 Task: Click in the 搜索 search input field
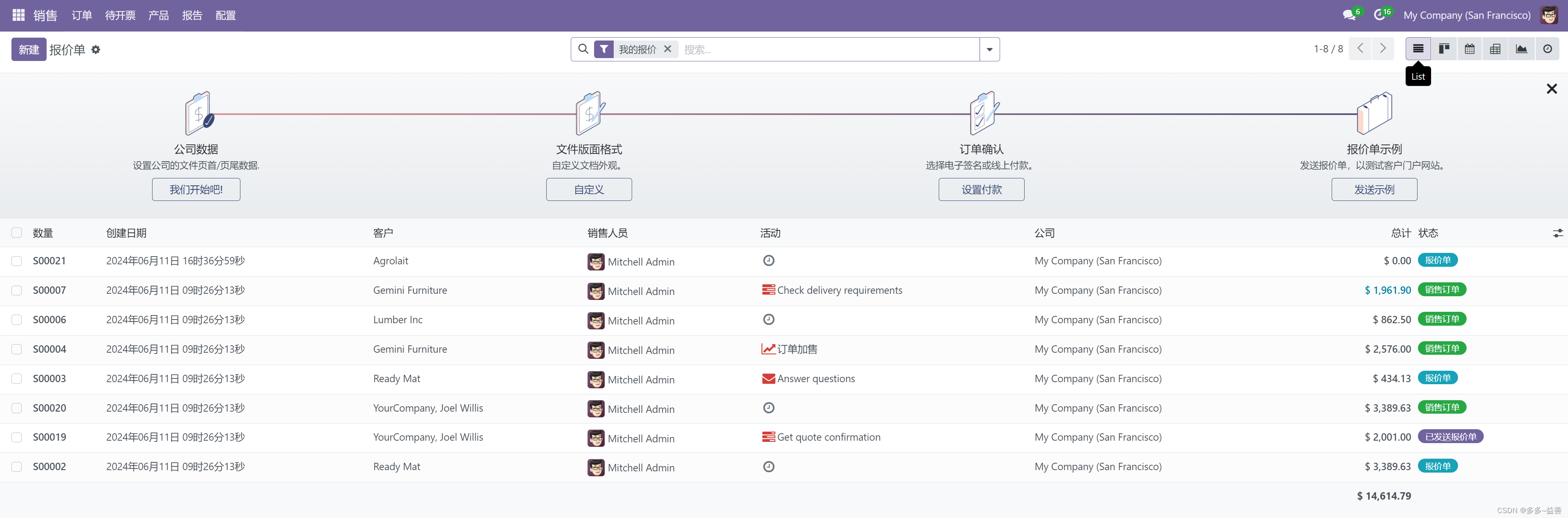[828, 50]
